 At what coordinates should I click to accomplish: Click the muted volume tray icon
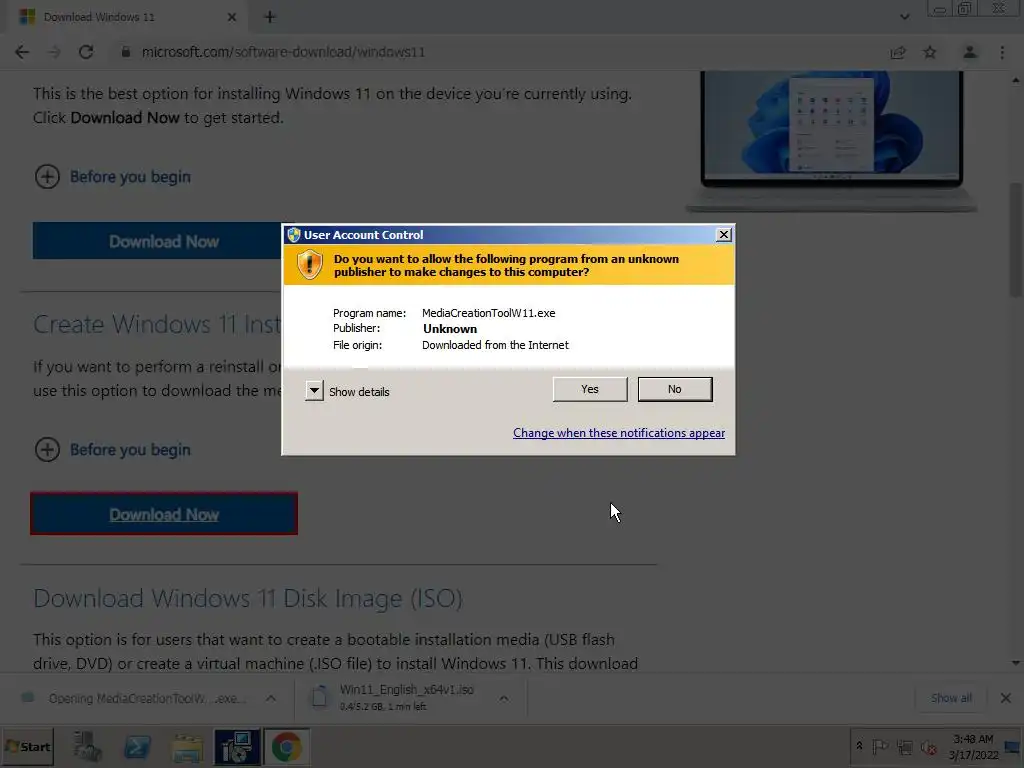928,746
